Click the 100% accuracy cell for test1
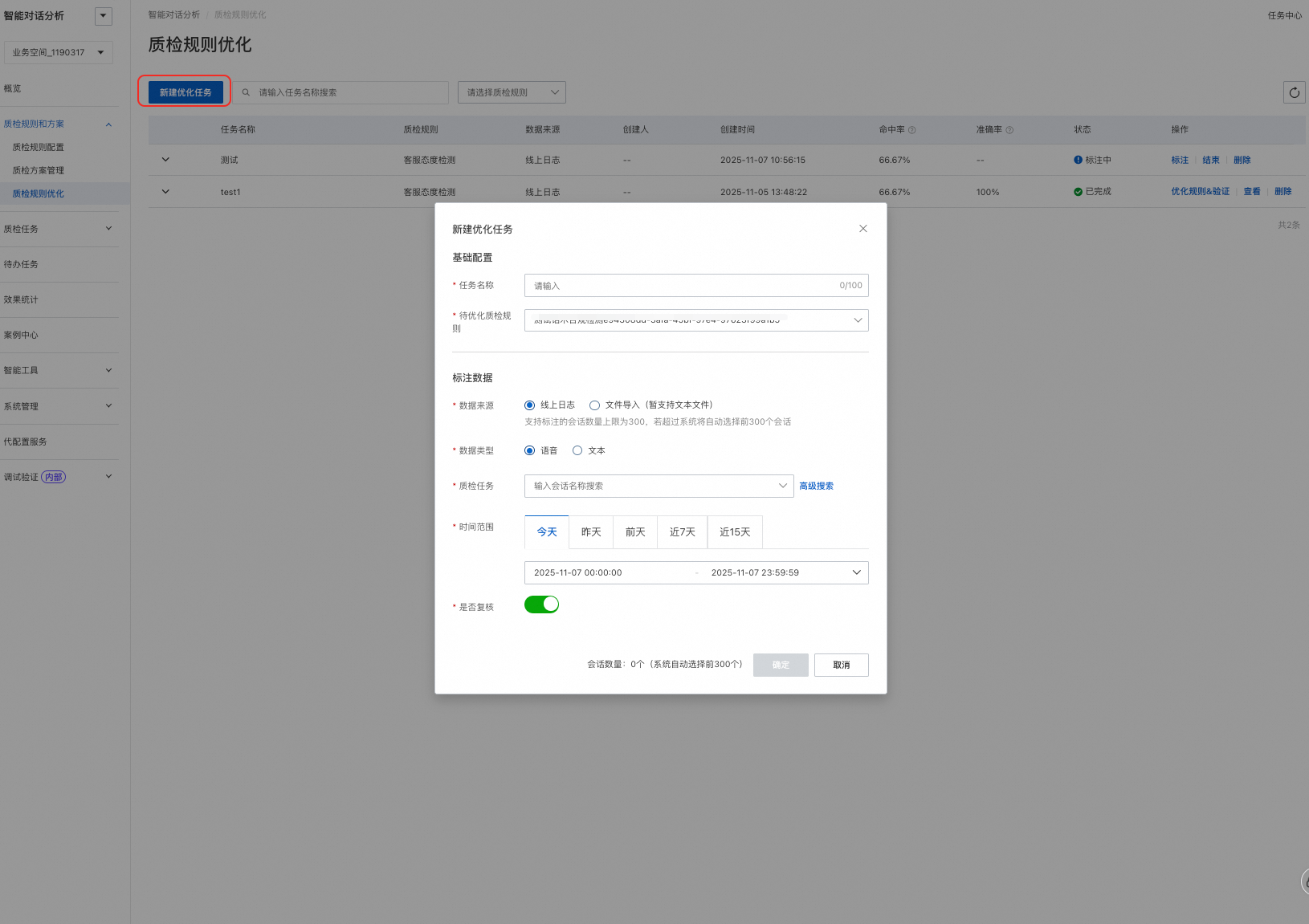The image size is (1309, 924). point(988,192)
